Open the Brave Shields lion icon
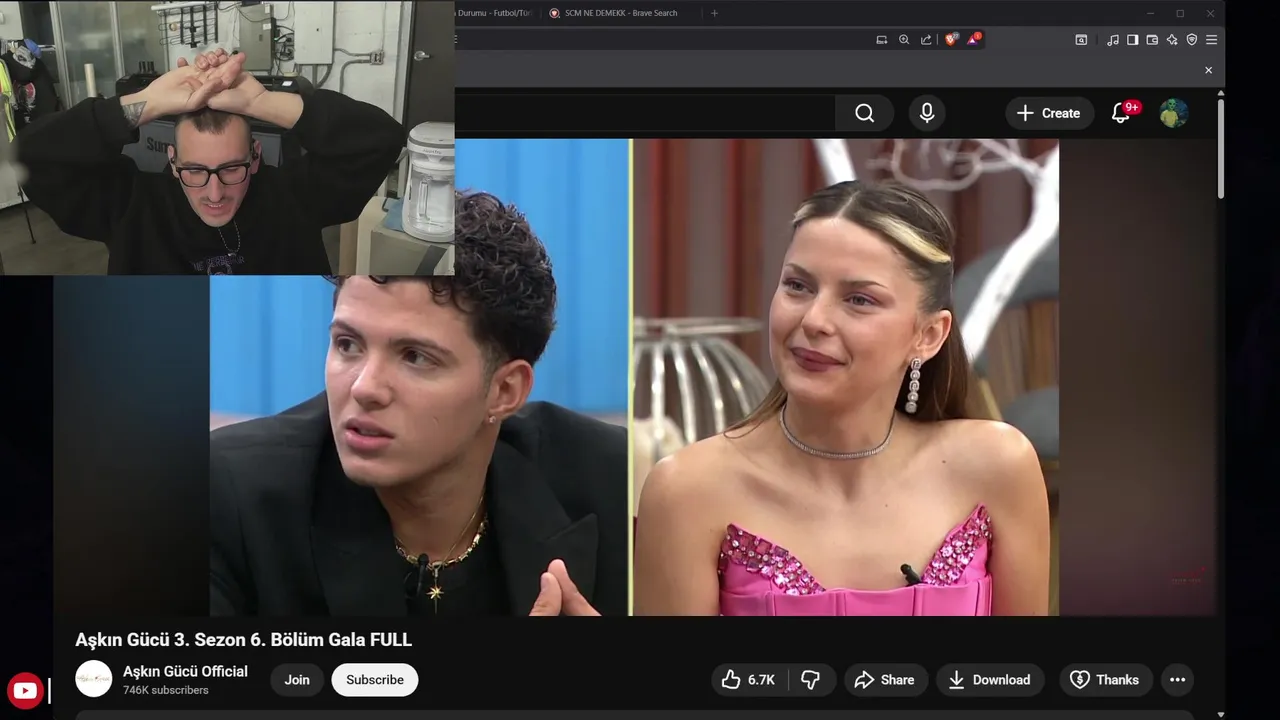 coord(950,40)
